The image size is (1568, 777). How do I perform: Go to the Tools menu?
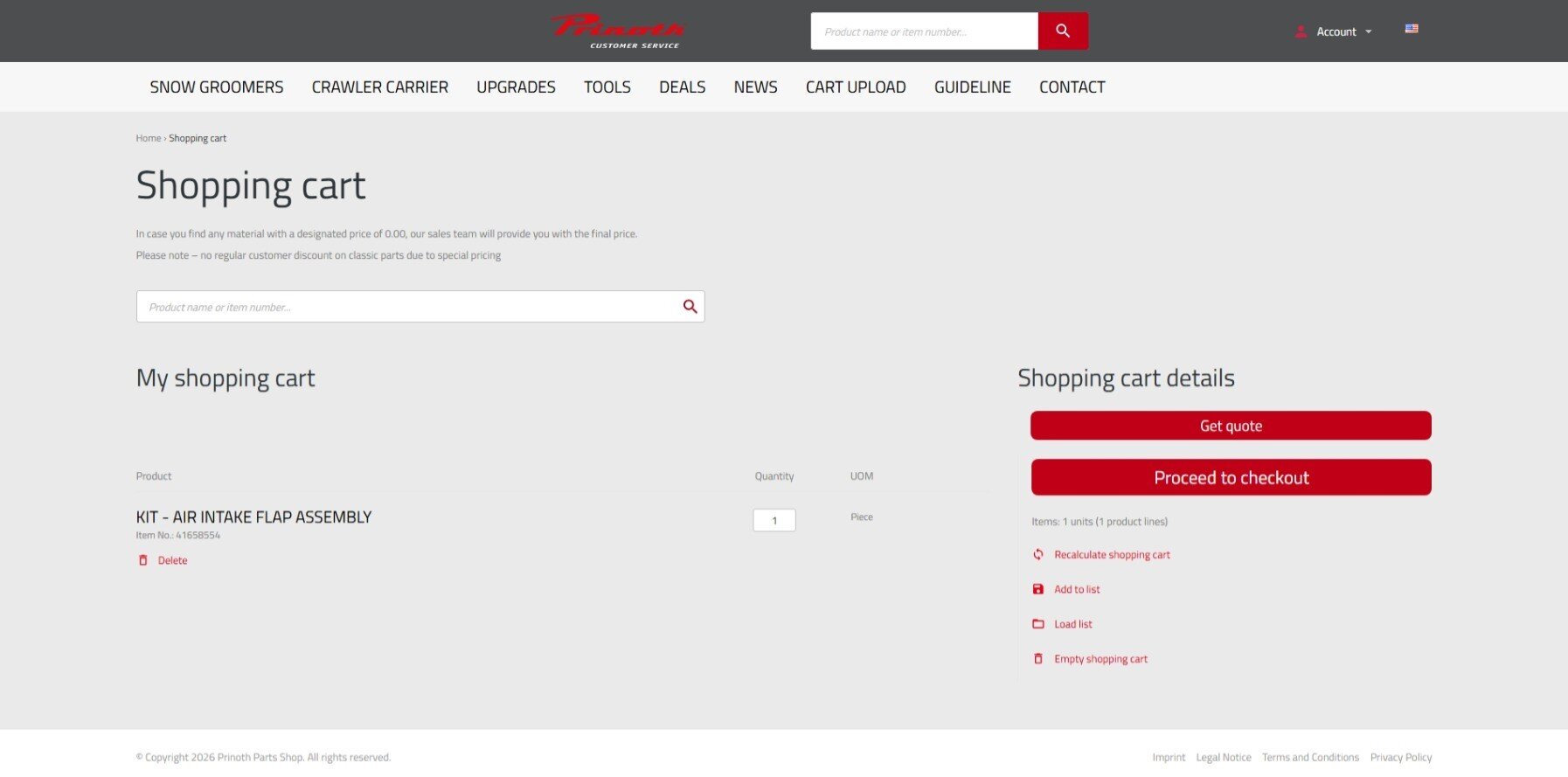[607, 87]
